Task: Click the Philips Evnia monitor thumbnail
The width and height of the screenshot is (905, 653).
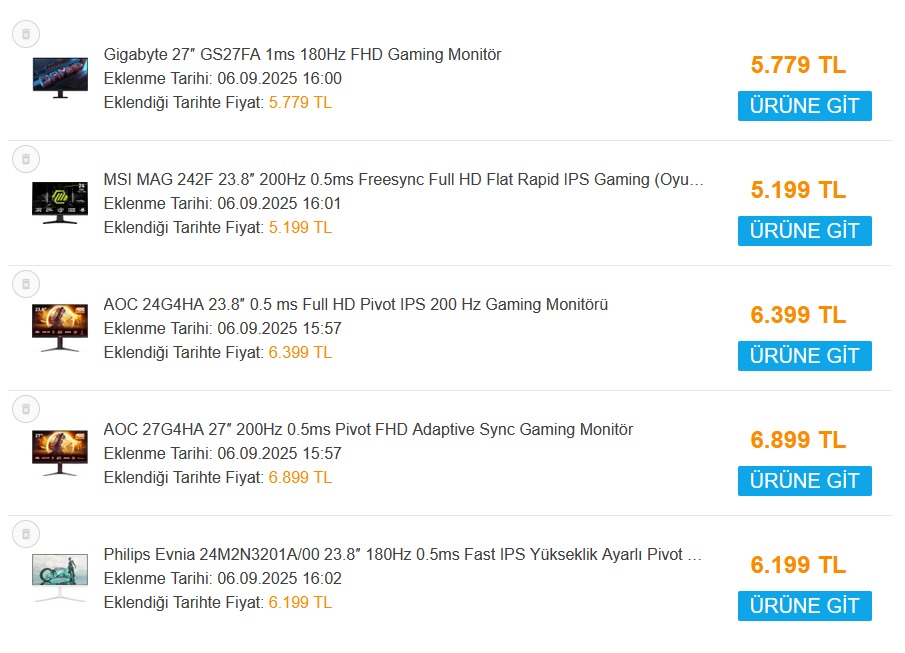Action: [60, 577]
